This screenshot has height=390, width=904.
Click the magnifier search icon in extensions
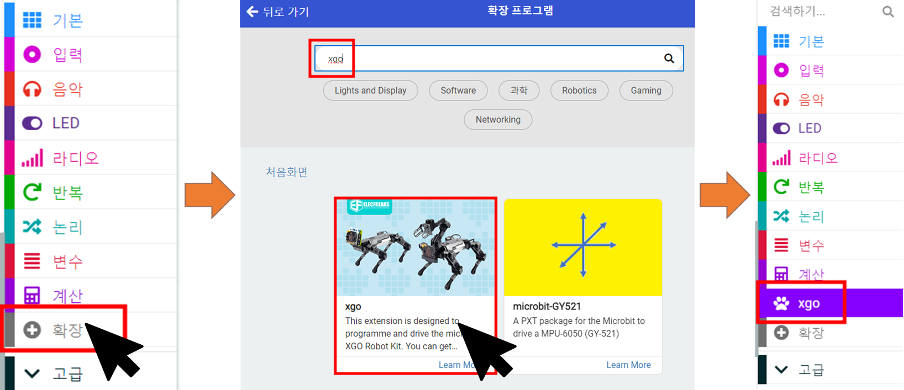click(669, 58)
